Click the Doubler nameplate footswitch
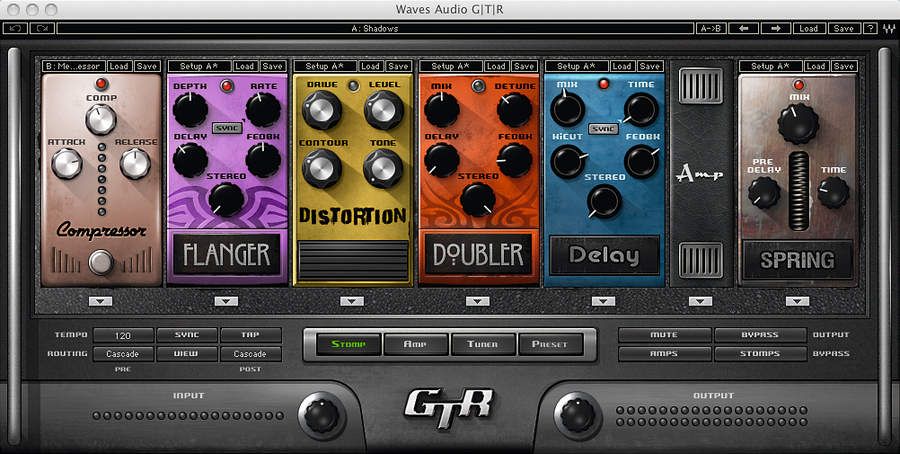 478,254
